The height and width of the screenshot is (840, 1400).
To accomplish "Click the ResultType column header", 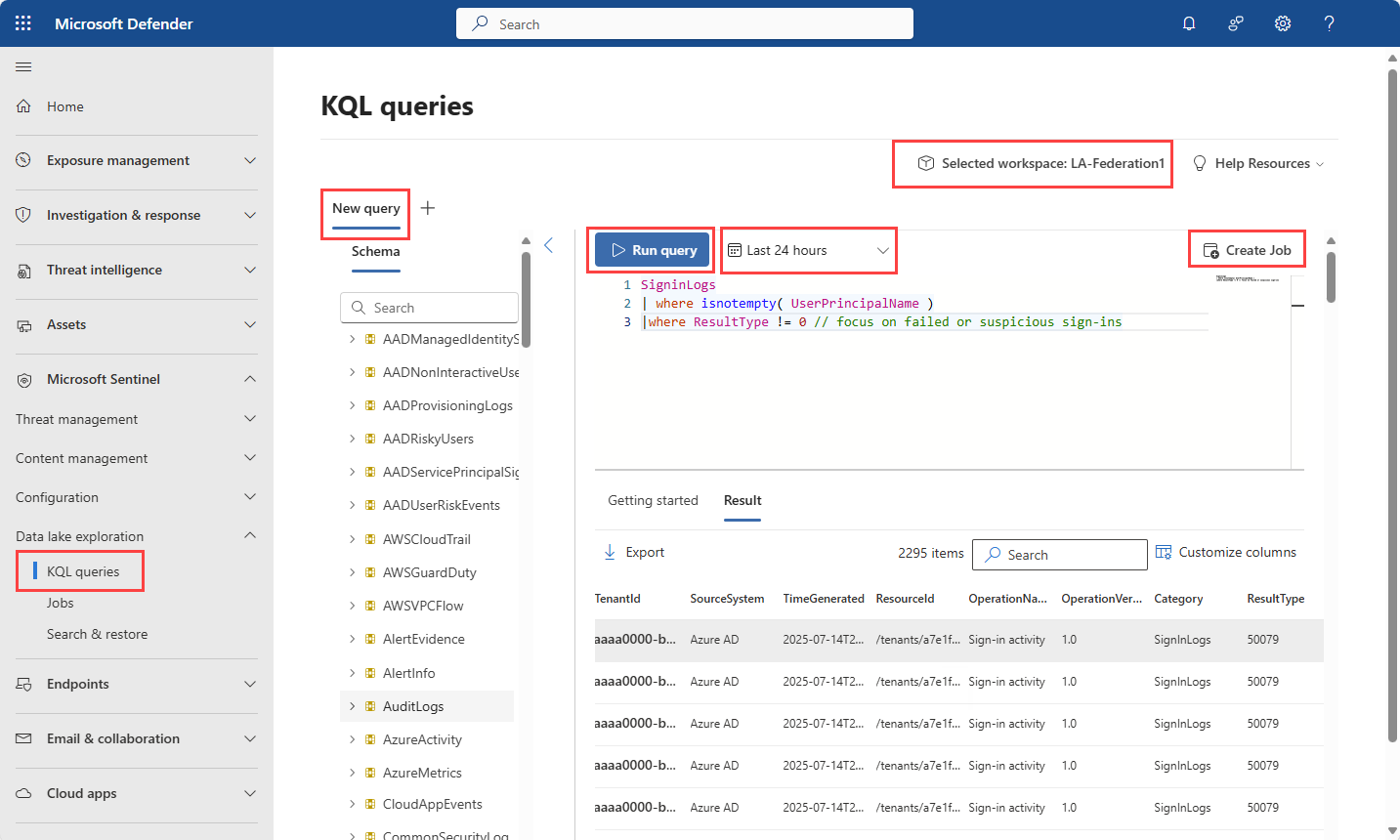I will pos(1276,599).
